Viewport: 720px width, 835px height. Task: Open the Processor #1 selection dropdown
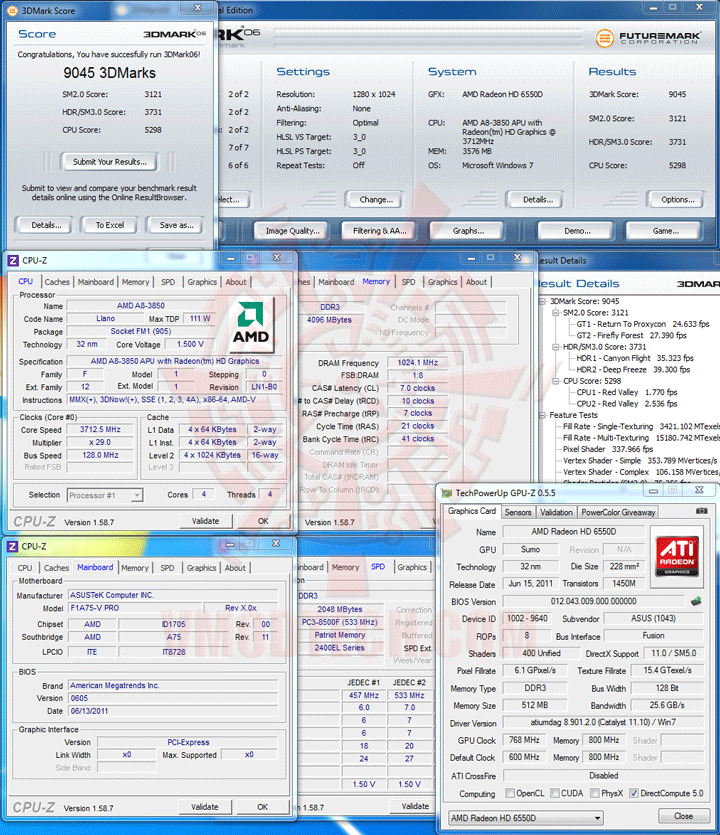(x=105, y=495)
